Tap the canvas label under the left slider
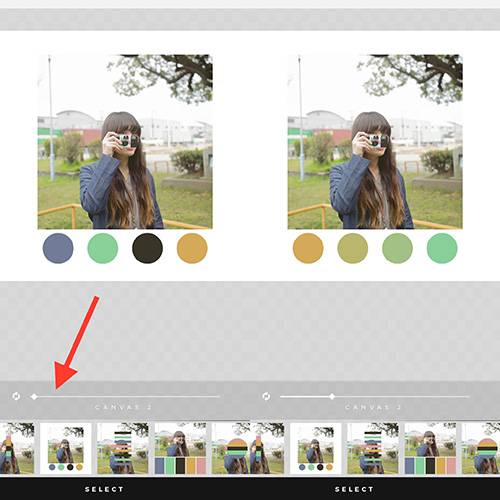Viewport: 500px width, 500px height. (x=123, y=407)
